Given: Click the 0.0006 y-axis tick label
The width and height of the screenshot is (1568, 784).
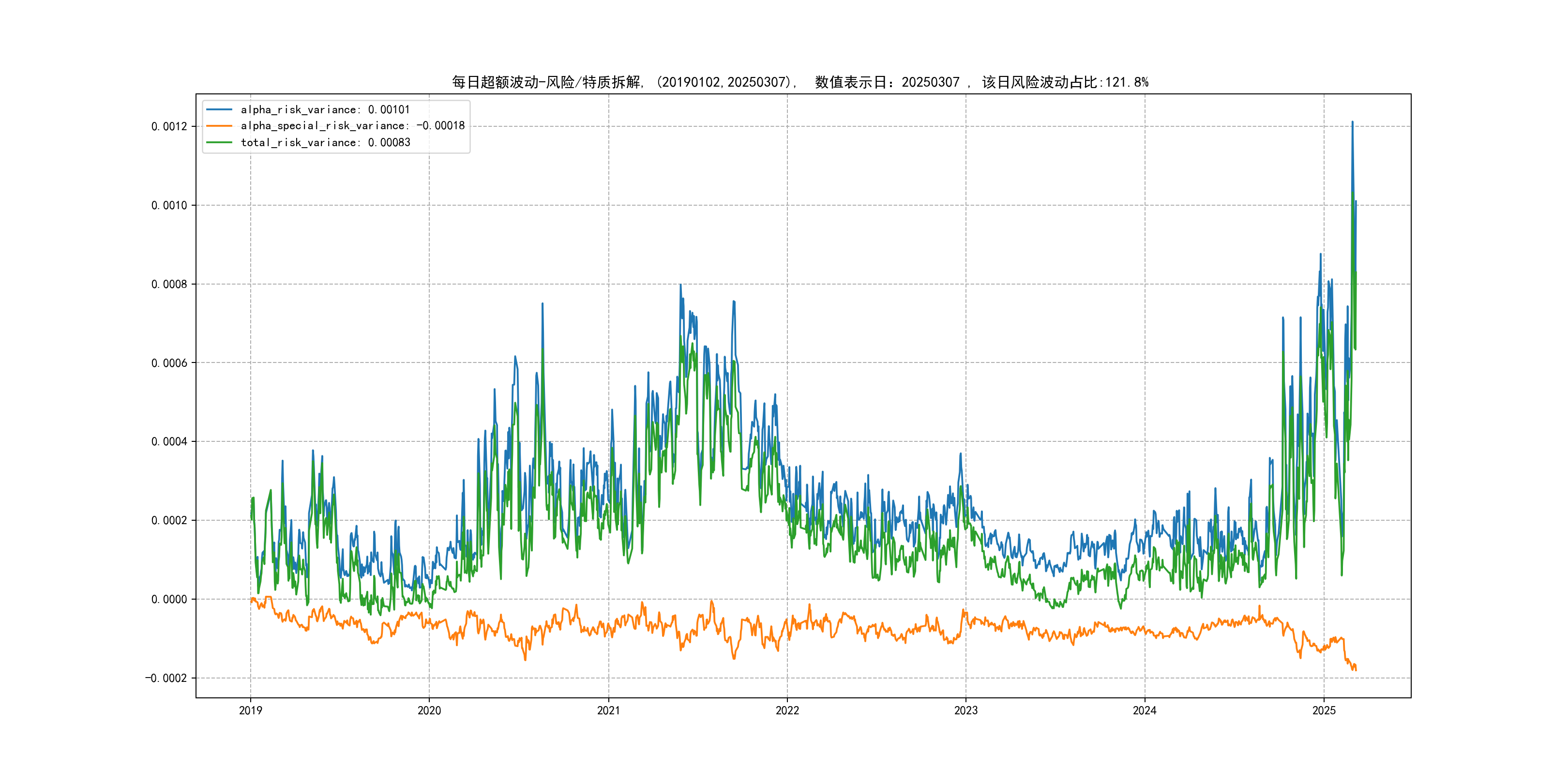Looking at the screenshot, I should pyautogui.click(x=169, y=363).
